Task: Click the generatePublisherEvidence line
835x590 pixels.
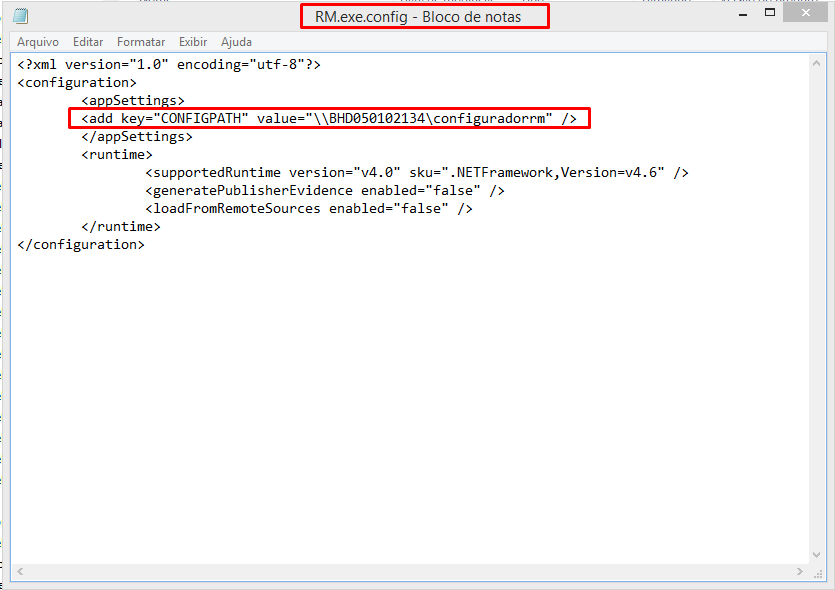Action: tap(325, 191)
